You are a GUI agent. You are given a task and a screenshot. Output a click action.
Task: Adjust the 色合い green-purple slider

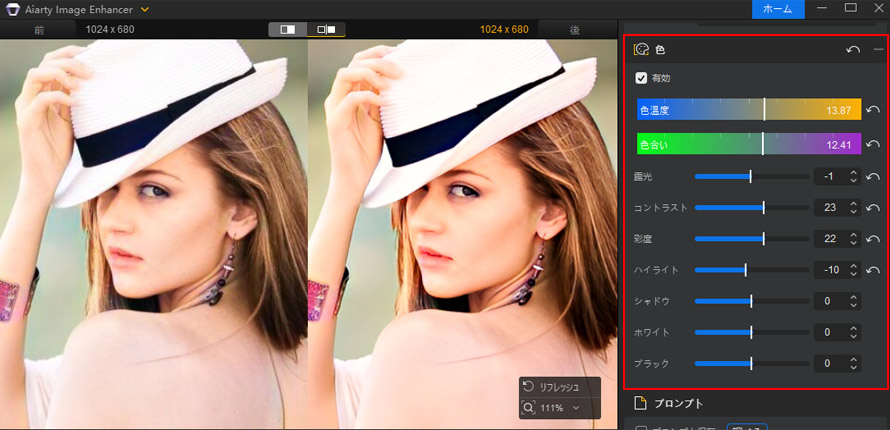tap(749, 144)
